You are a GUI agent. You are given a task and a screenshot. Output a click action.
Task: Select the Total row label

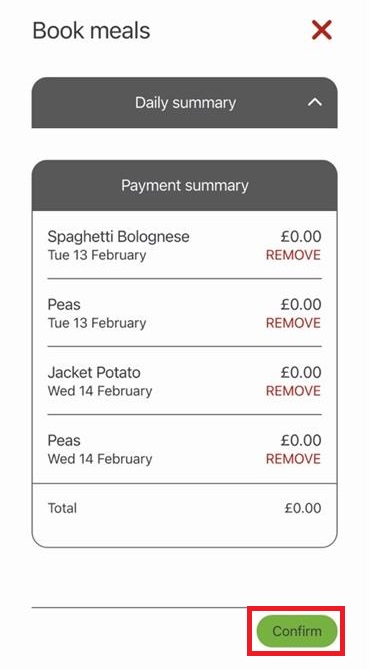click(x=62, y=508)
